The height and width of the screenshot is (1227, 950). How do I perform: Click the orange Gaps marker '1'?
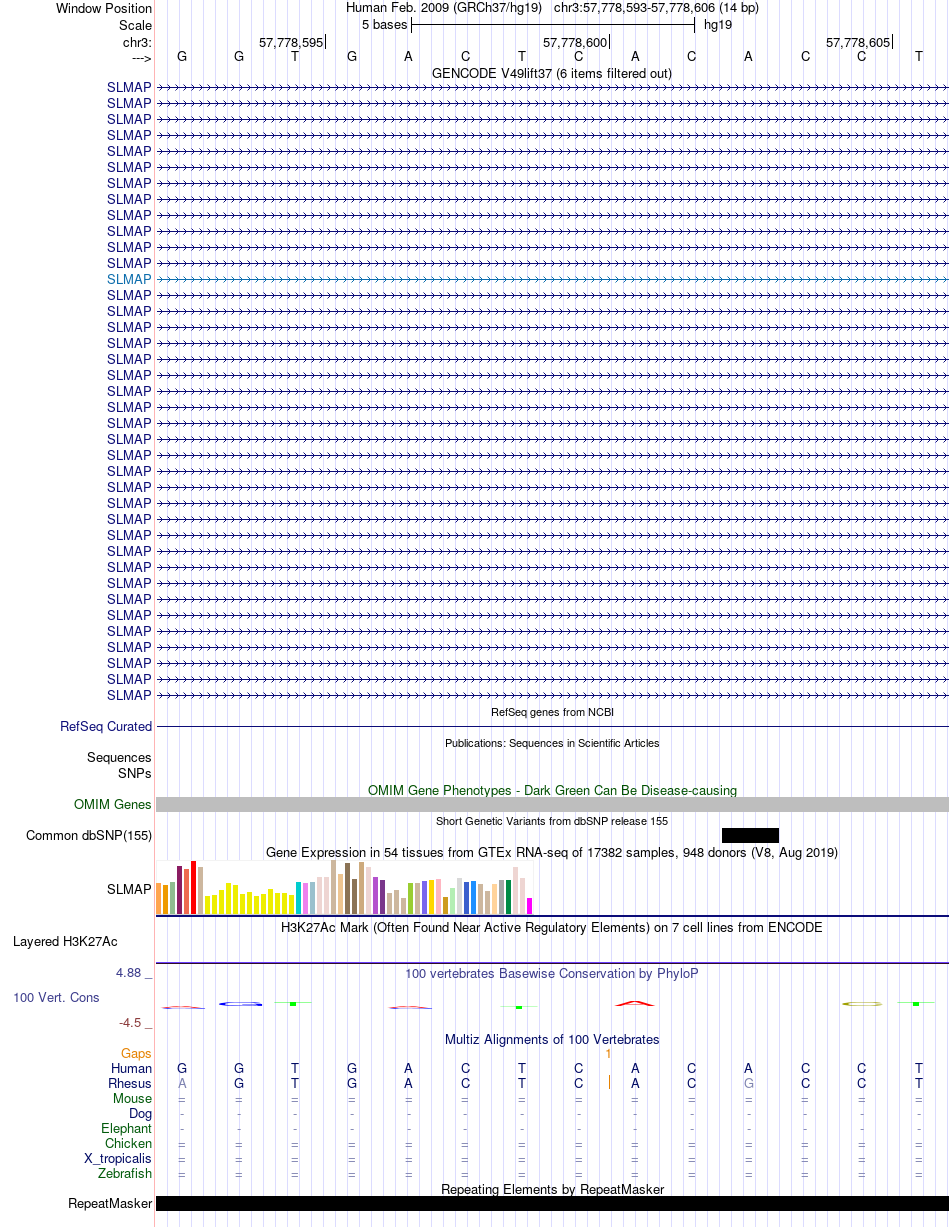(608, 1053)
